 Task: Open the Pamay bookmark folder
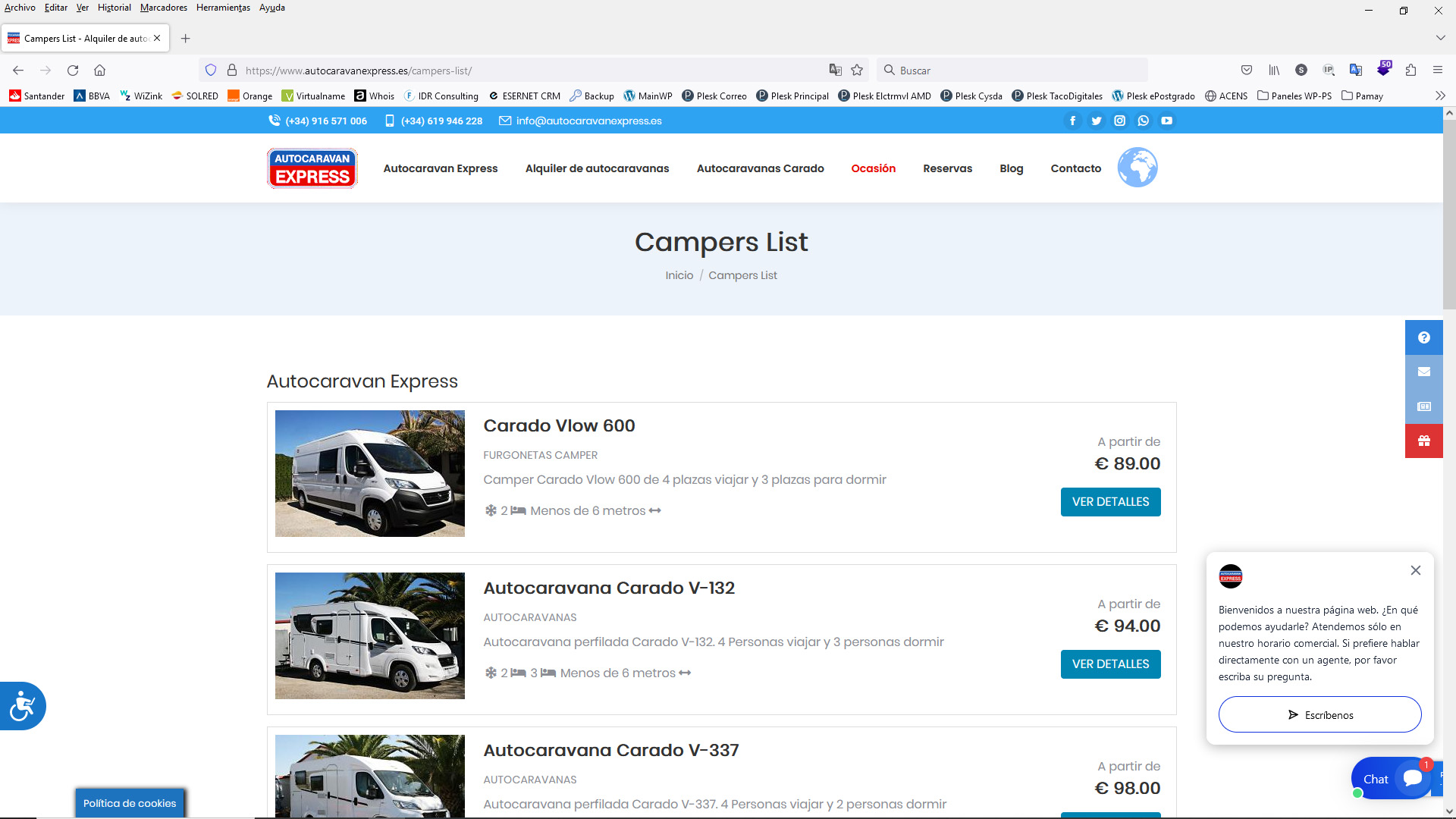[x=1362, y=96]
